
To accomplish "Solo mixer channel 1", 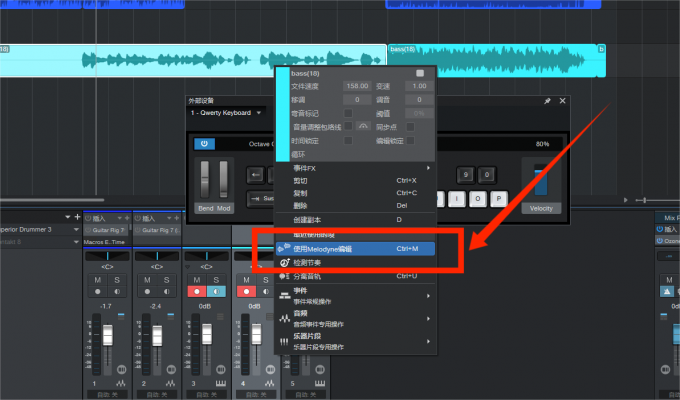I will pos(117,280).
